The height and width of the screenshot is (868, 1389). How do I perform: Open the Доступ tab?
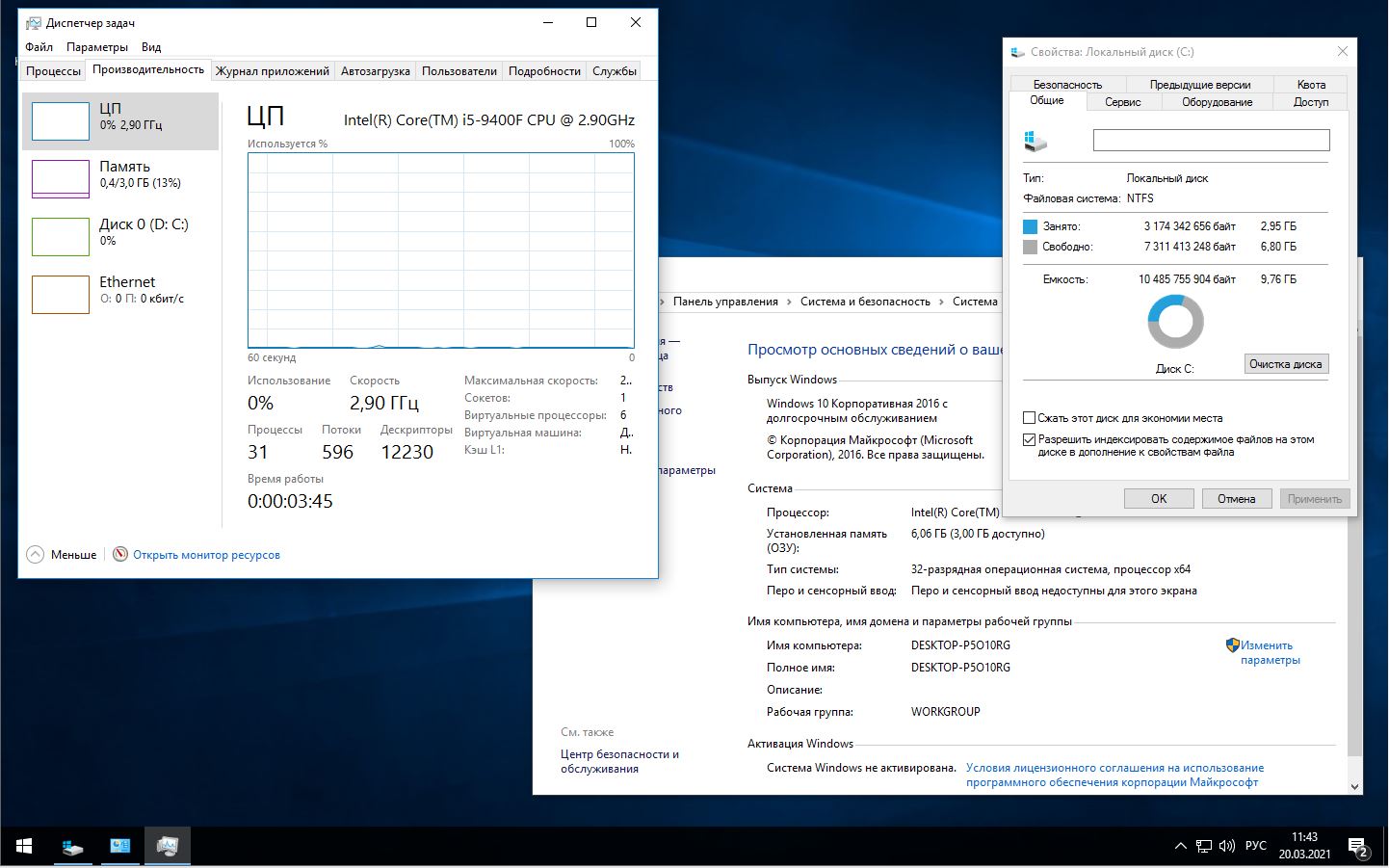1311,101
